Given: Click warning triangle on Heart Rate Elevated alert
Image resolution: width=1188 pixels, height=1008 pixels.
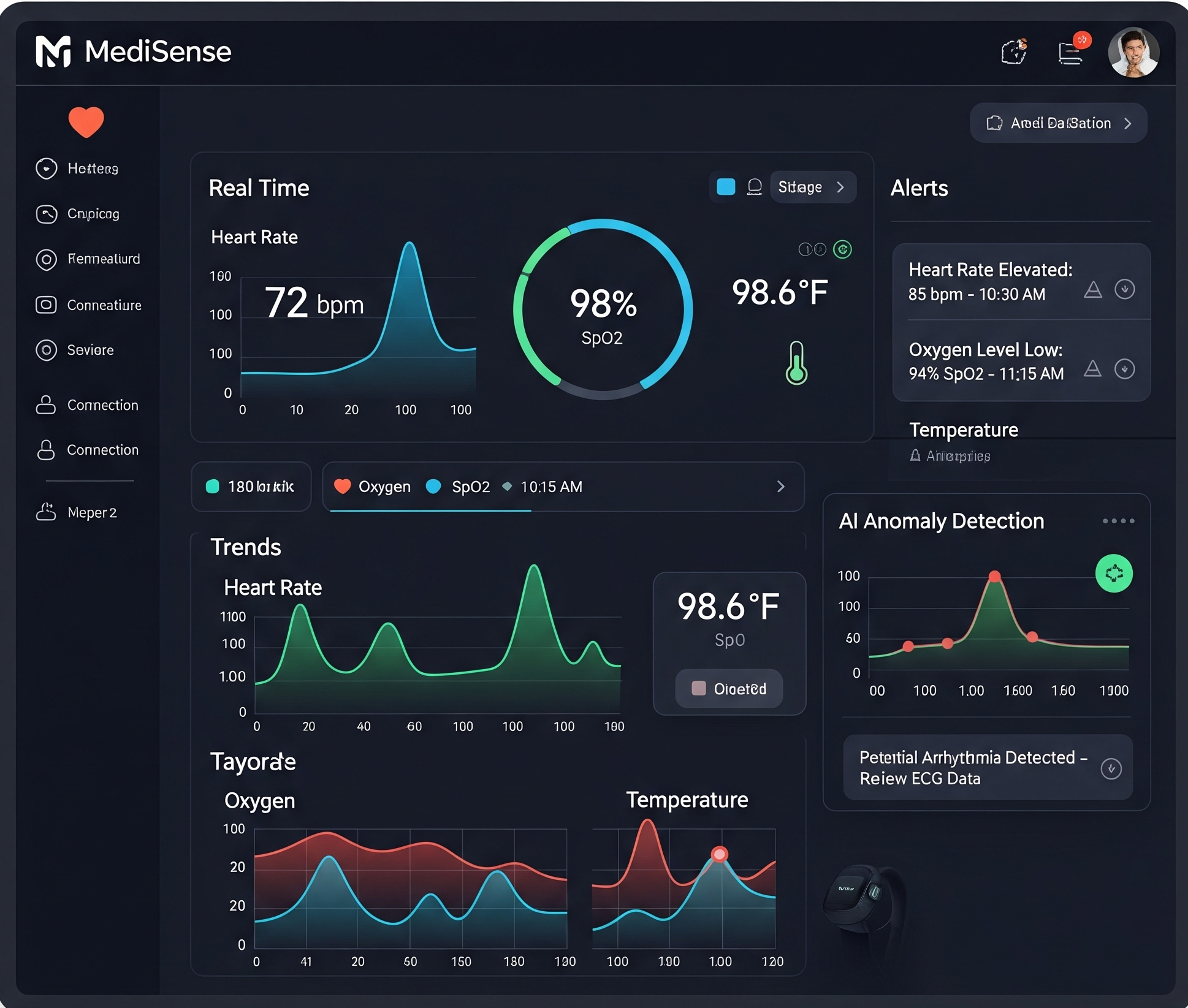Looking at the screenshot, I should (1092, 289).
